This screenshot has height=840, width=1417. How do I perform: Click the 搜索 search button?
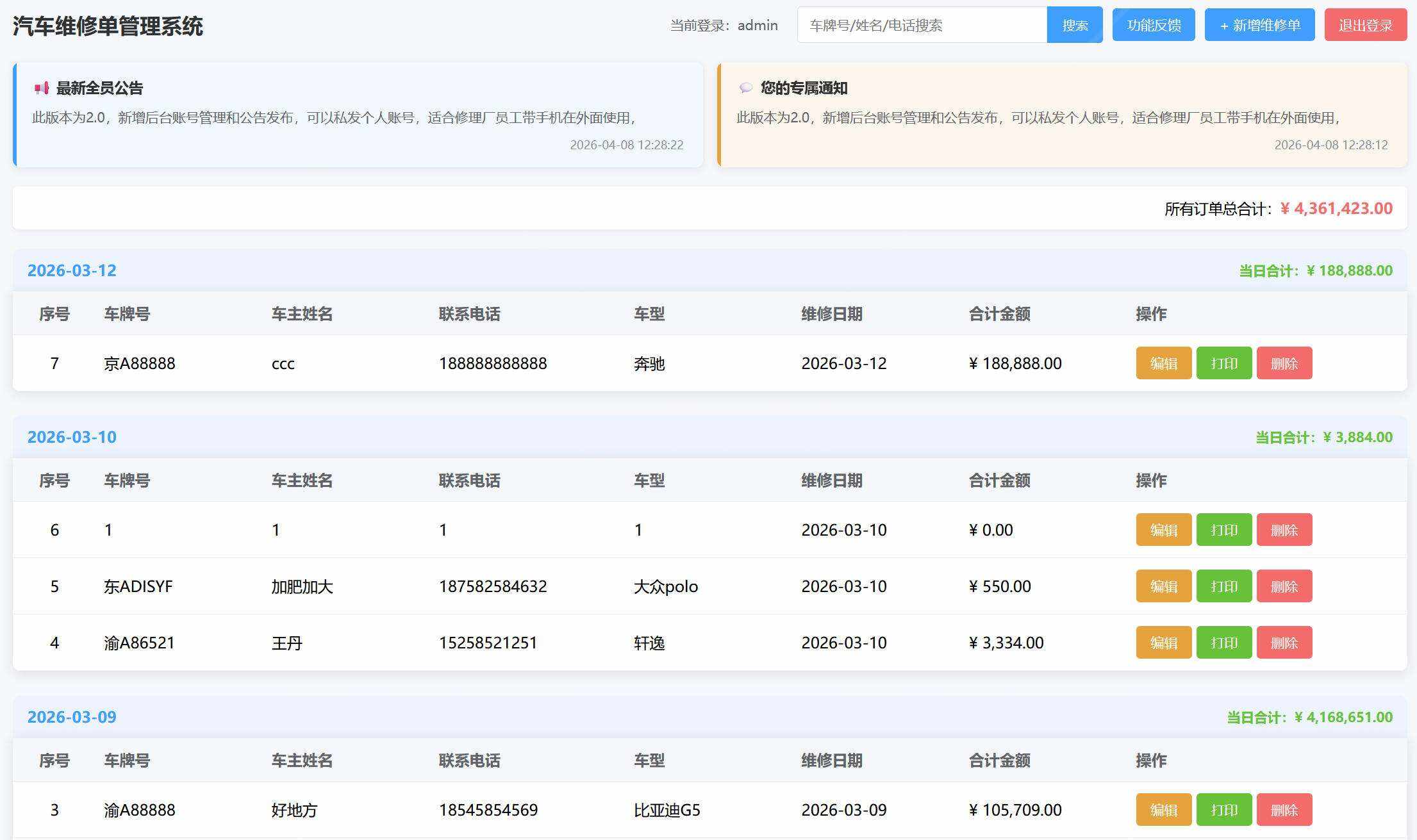coord(1074,24)
